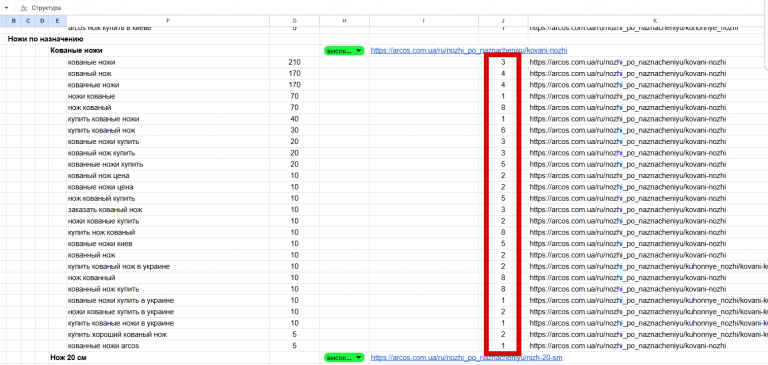Click the 'Кованые ножи' group title cell
This screenshot has width=768, height=365.
[x=76, y=50]
